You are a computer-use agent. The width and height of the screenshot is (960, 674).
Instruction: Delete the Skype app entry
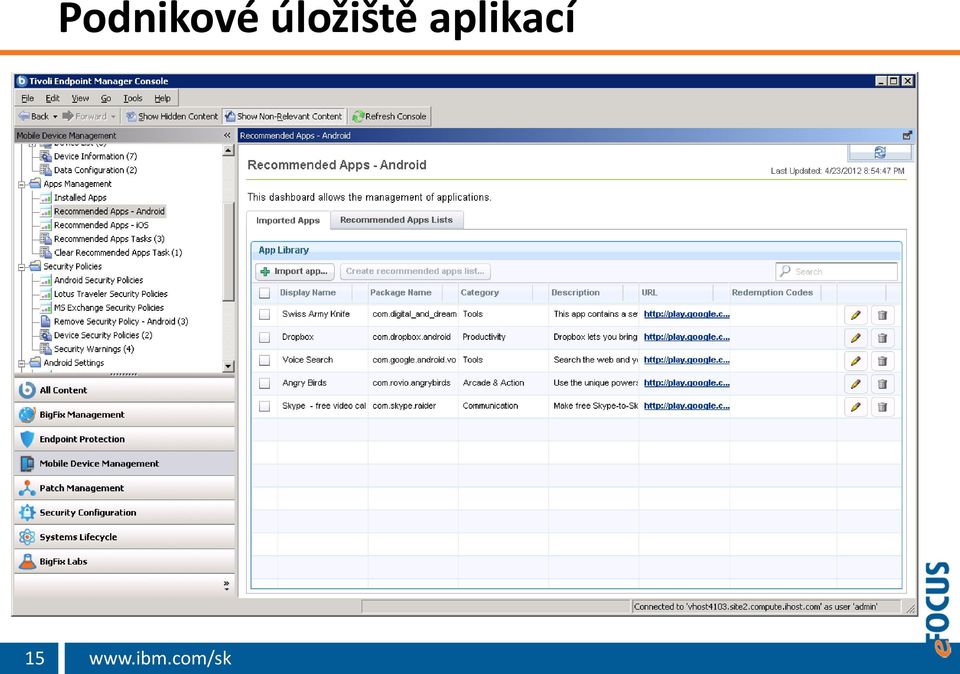[x=882, y=406]
